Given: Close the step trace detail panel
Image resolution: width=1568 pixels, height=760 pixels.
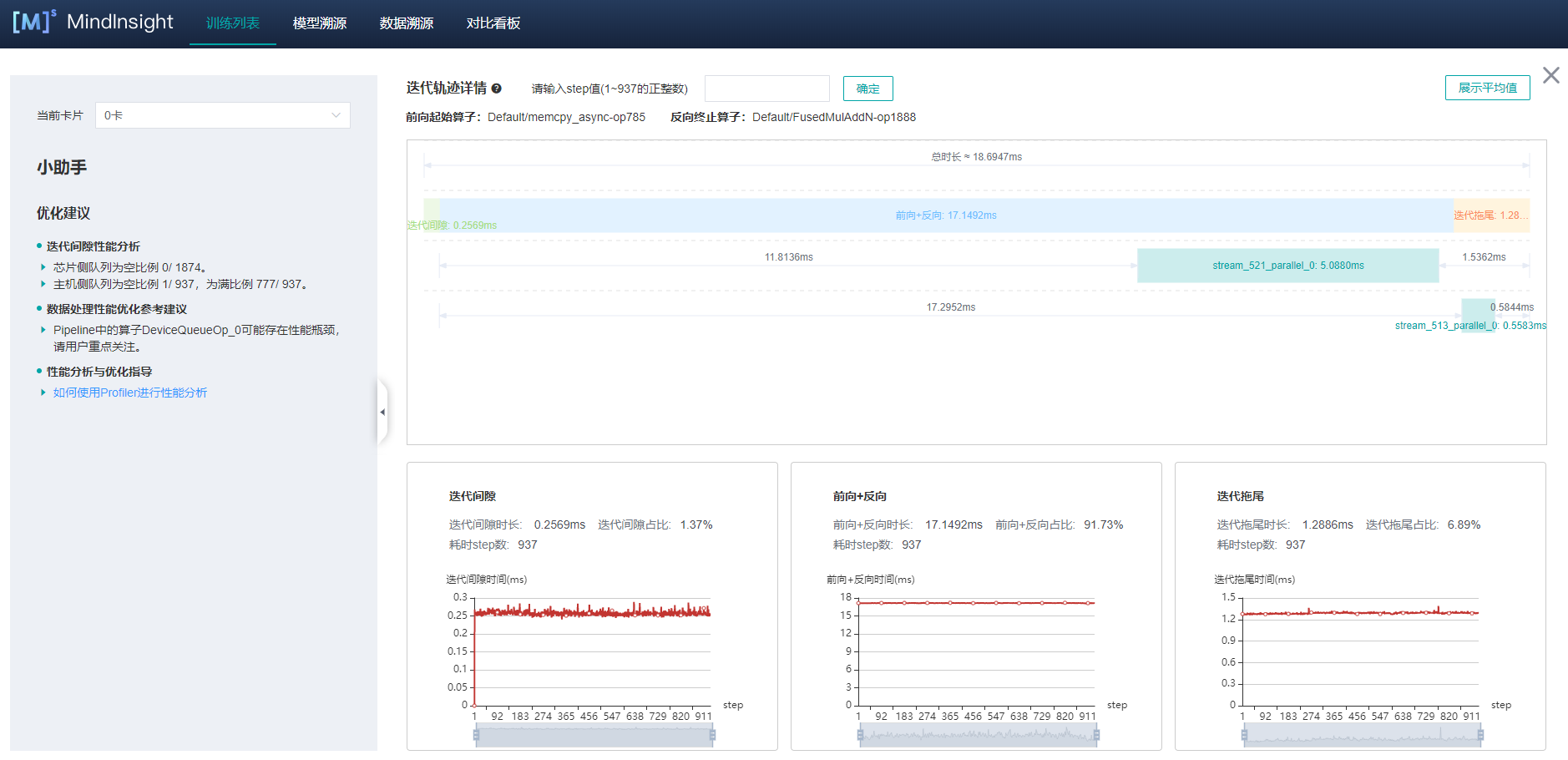Looking at the screenshot, I should click(1550, 76).
